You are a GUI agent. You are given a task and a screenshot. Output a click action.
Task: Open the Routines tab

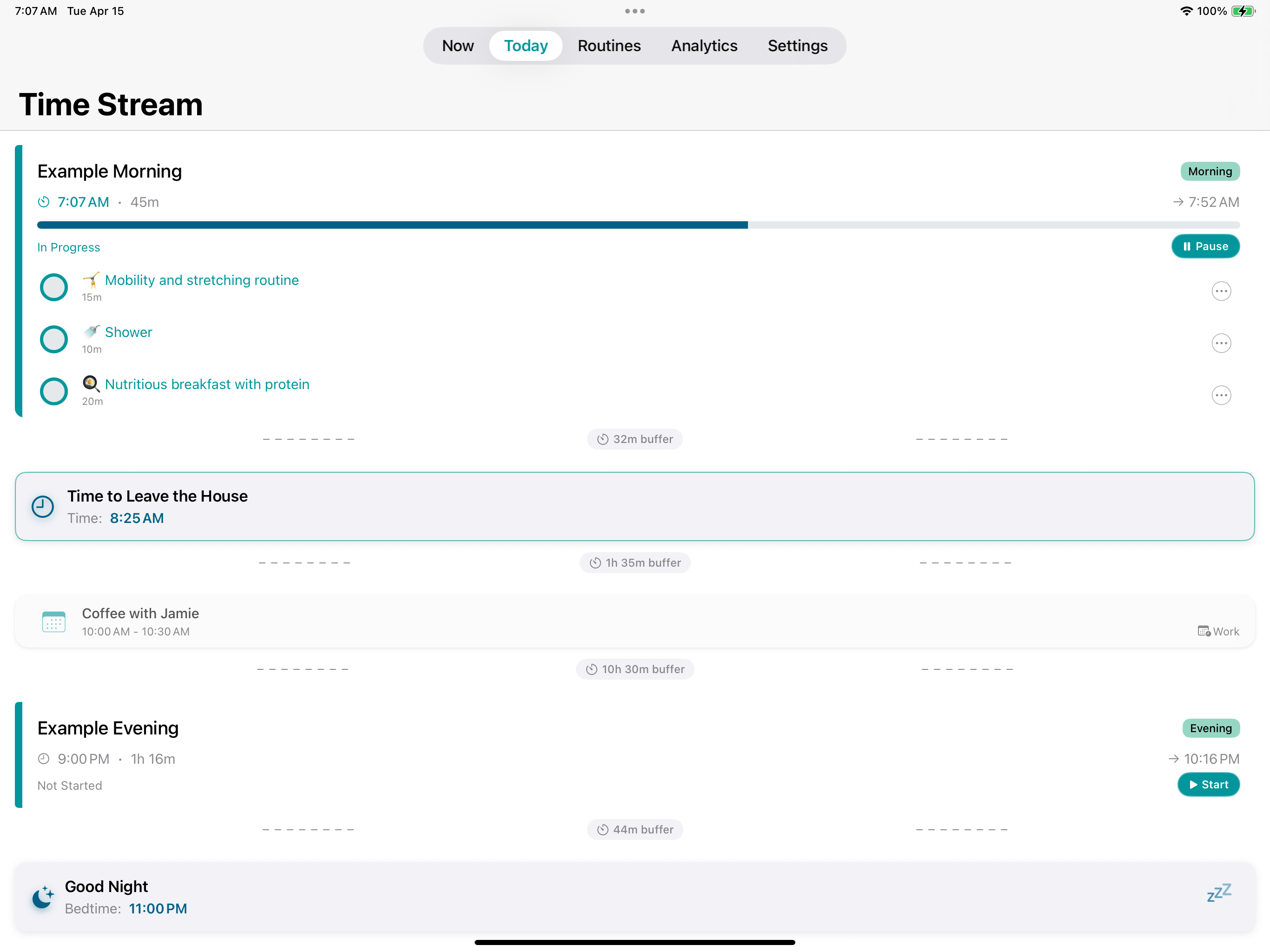(609, 46)
